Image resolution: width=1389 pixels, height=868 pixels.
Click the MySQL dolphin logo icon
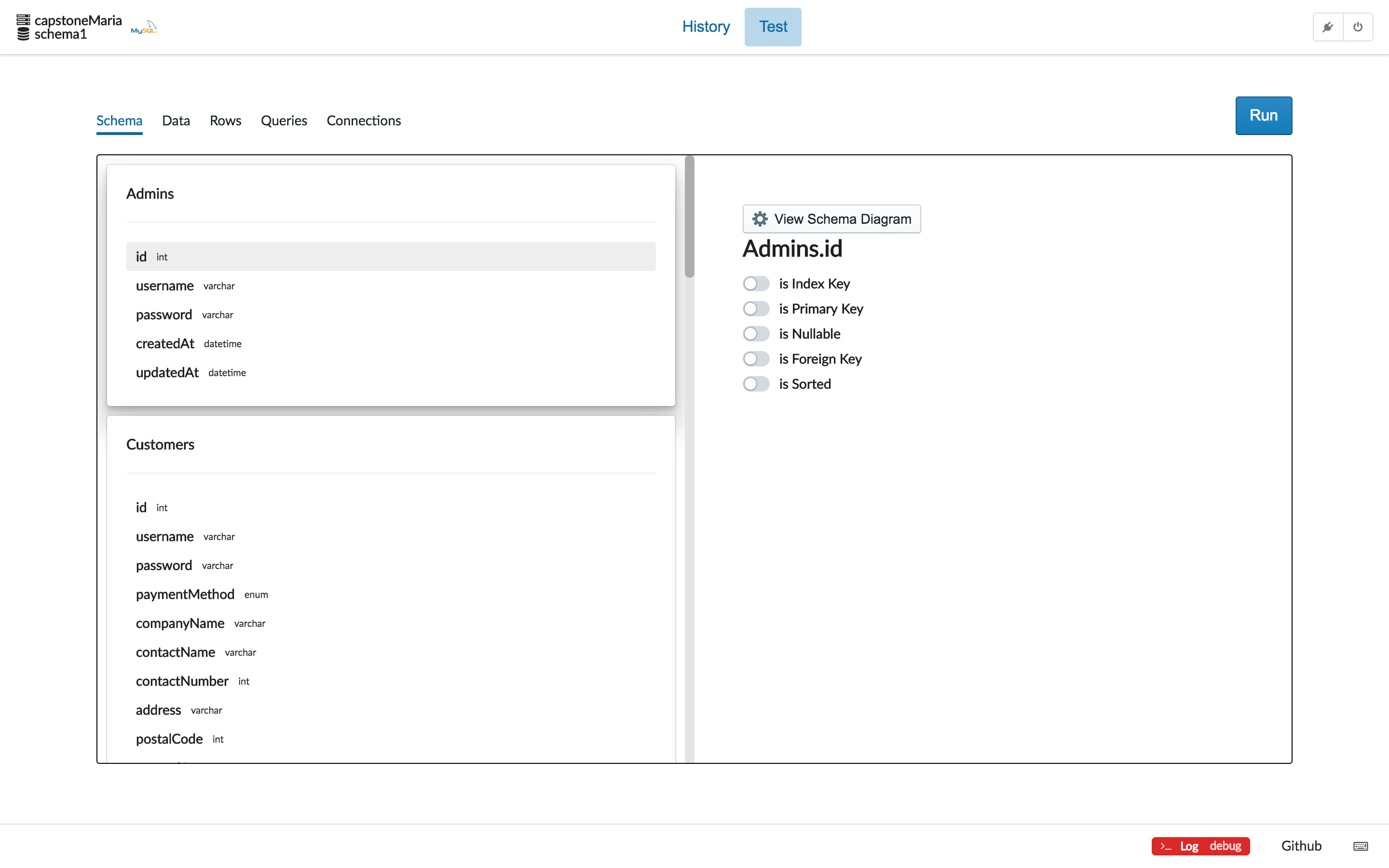(144, 27)
